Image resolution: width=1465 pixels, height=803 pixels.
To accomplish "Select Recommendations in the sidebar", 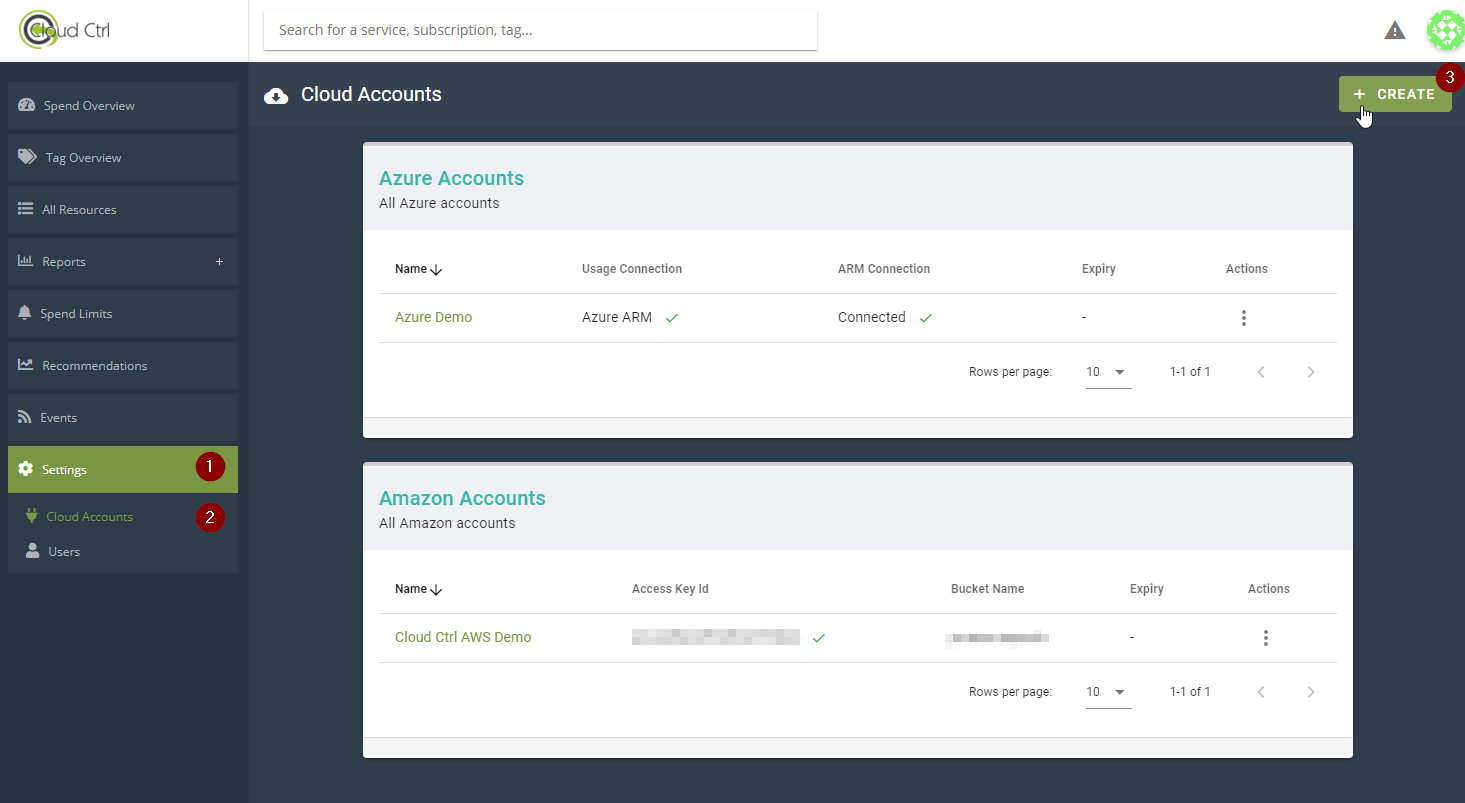I will [94, 366].
